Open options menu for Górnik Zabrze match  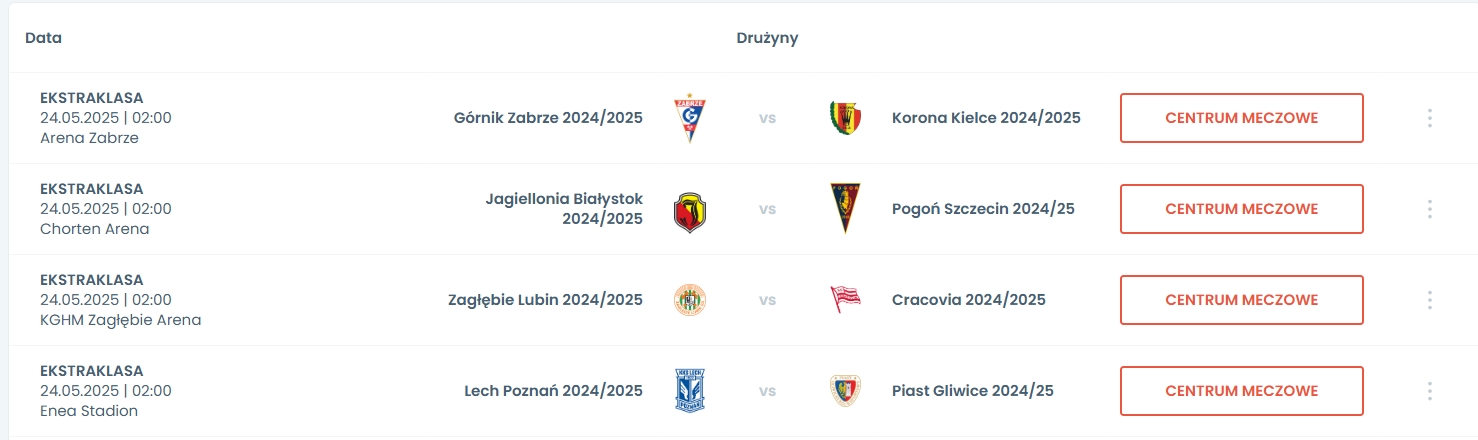tap(1430, 118)
